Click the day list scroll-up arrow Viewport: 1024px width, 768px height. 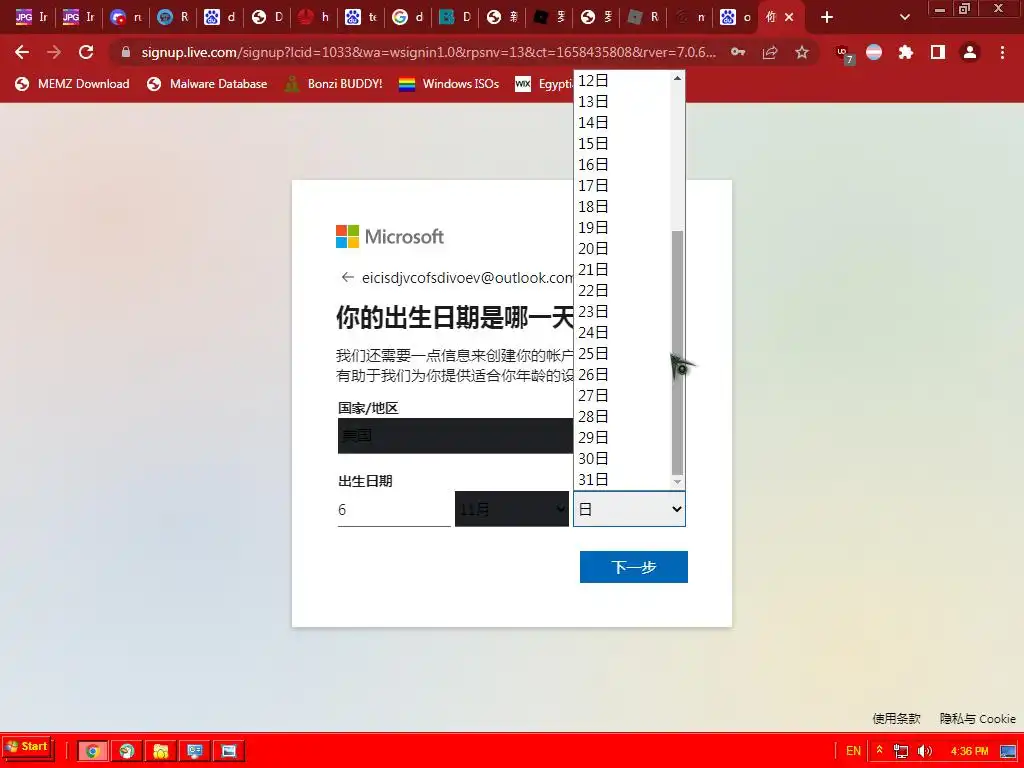(x=677, y=78)
